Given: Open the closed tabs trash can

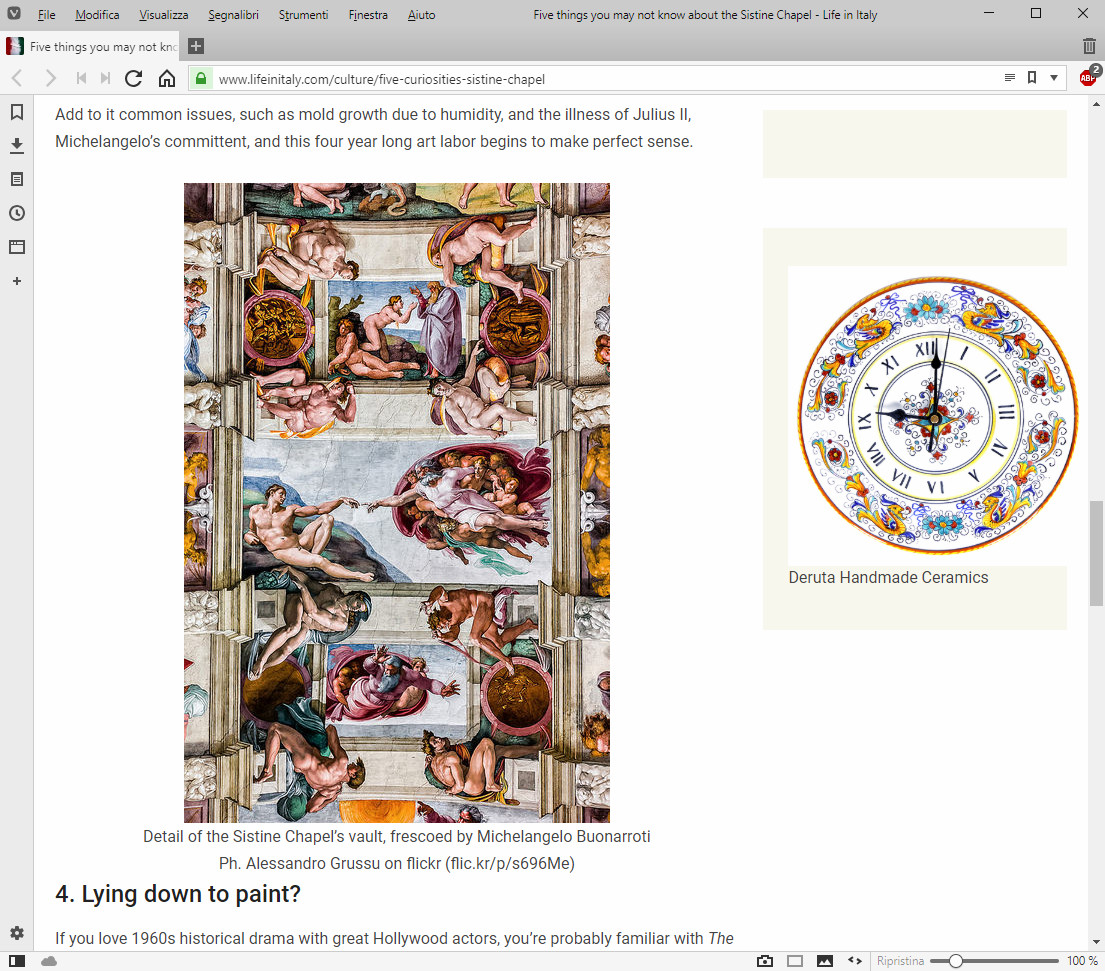Looking at the screenshot, I should click(1089, 47).
